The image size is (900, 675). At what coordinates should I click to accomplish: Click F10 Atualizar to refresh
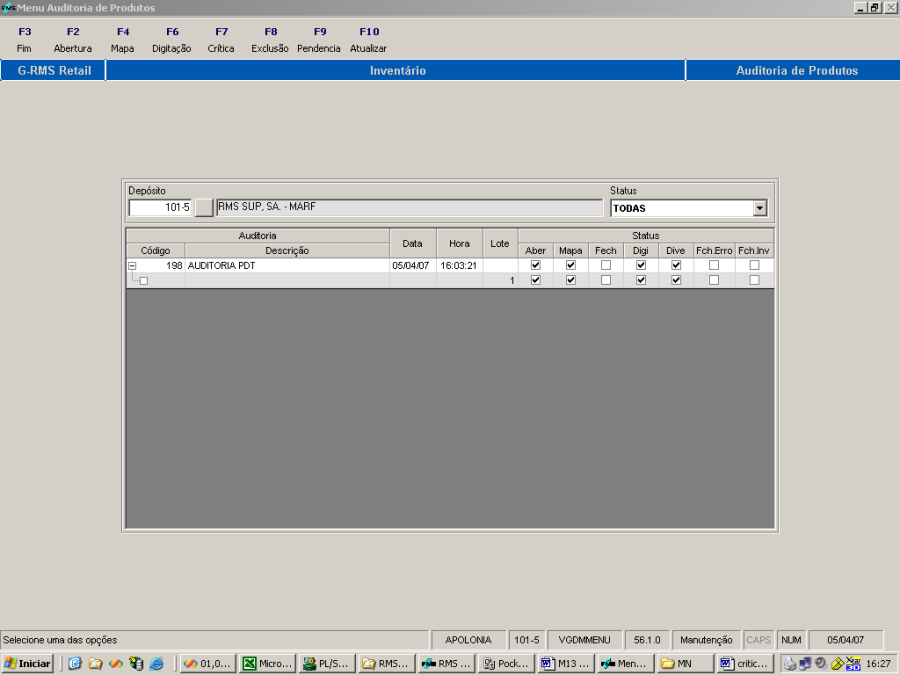[368, 40]
